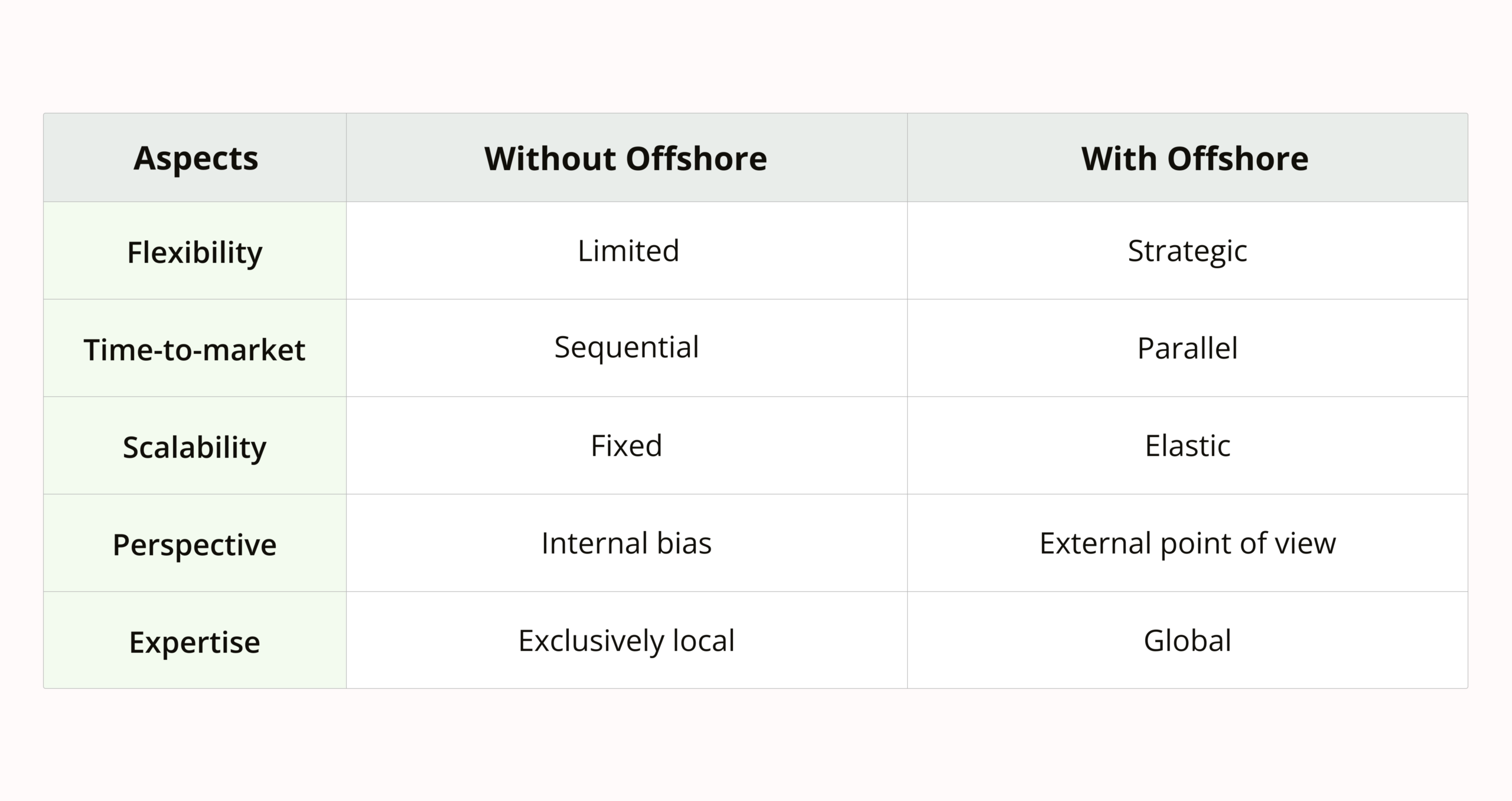Image resolution: width=1512 pixels, height=801 pixels.
Task: Click the Elastic cell
Action: 1187,445
